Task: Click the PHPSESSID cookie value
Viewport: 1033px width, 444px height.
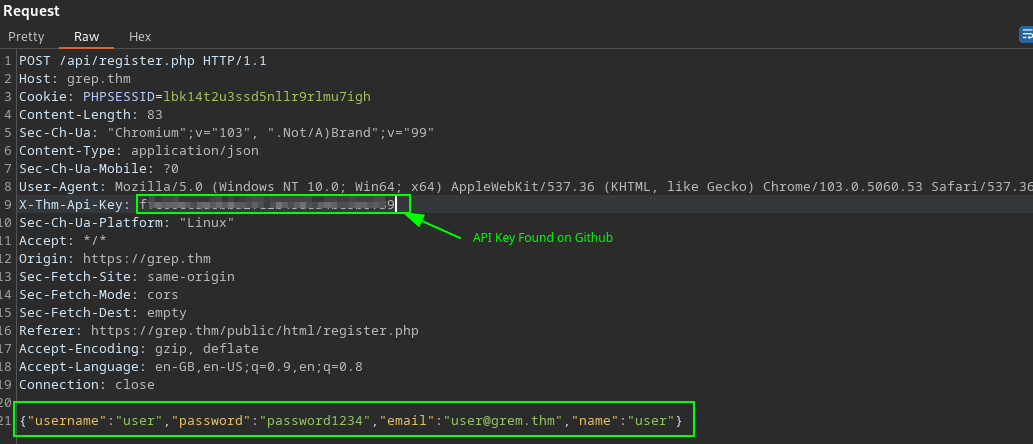Action: (x=267, y=97)
